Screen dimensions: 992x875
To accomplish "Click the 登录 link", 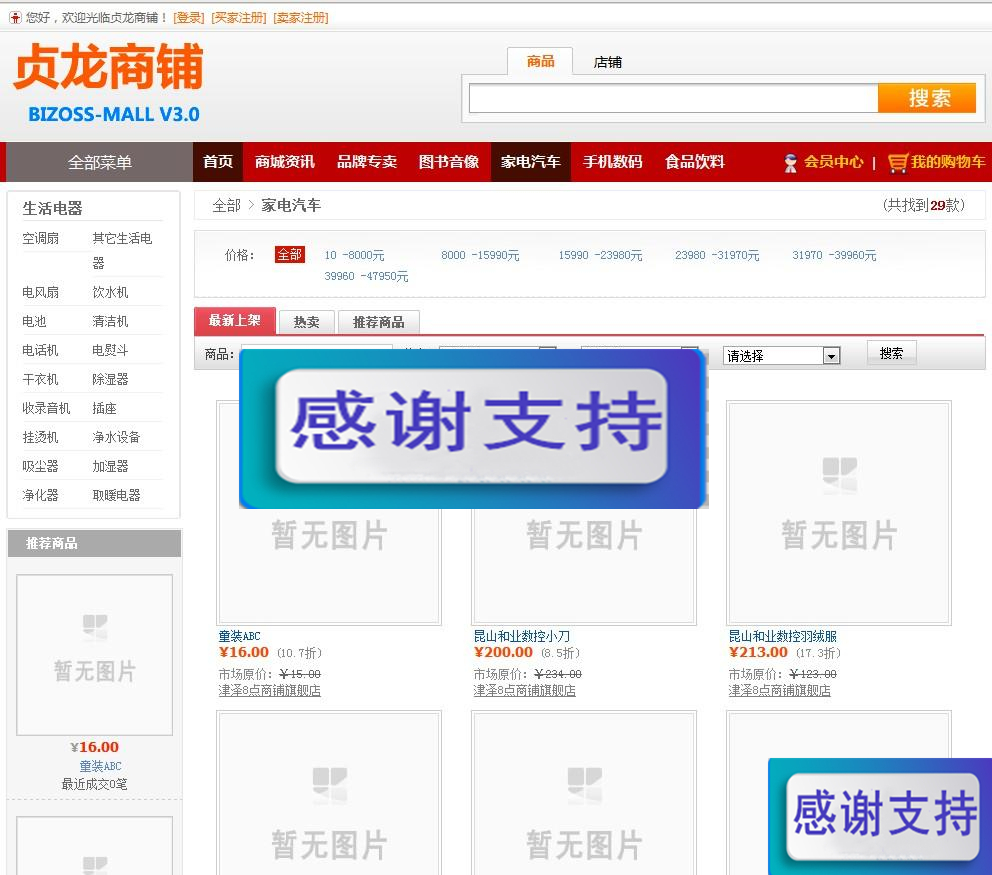I will [189, 18].
